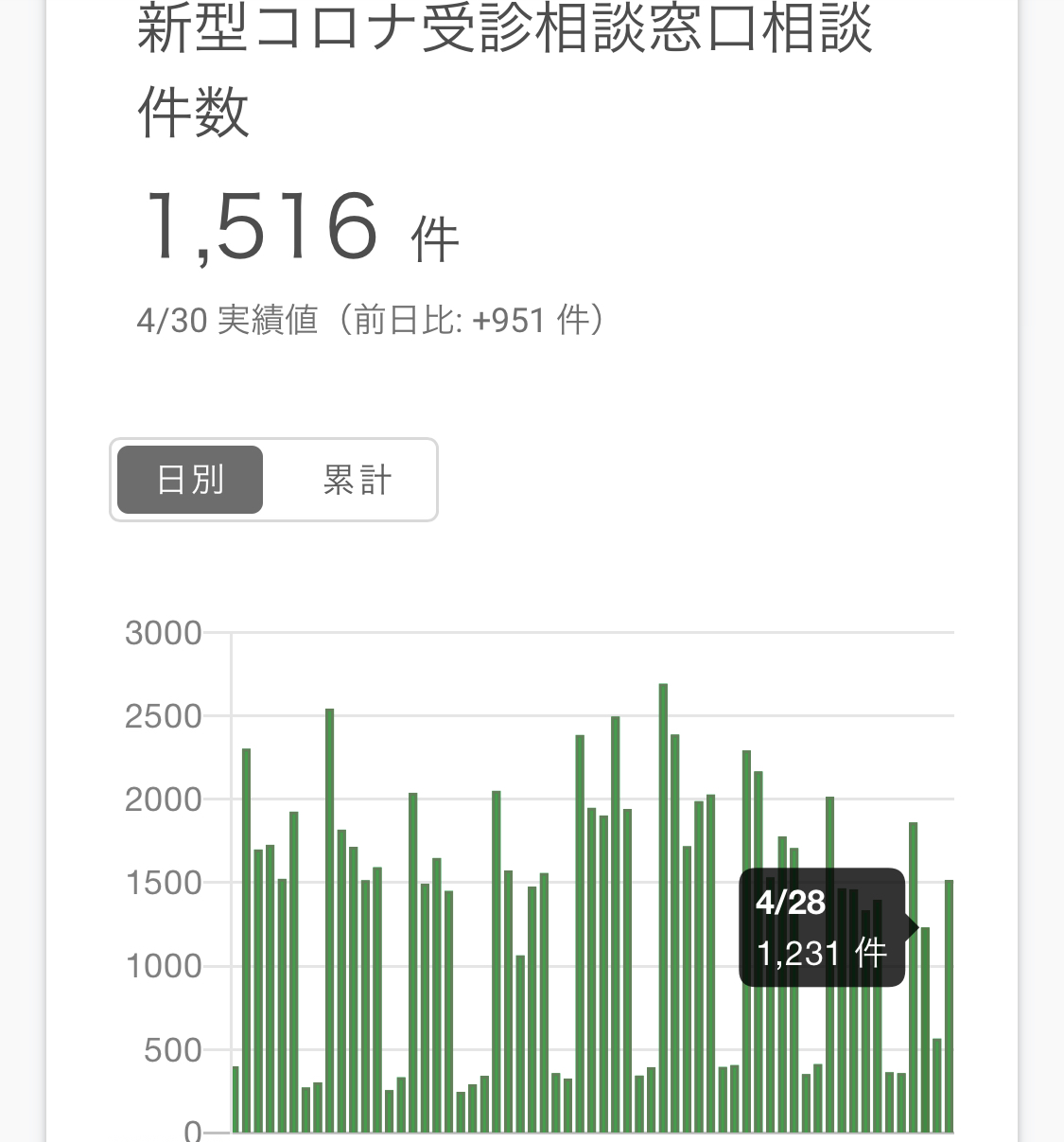Click the 1500 y-axis label

164,883
